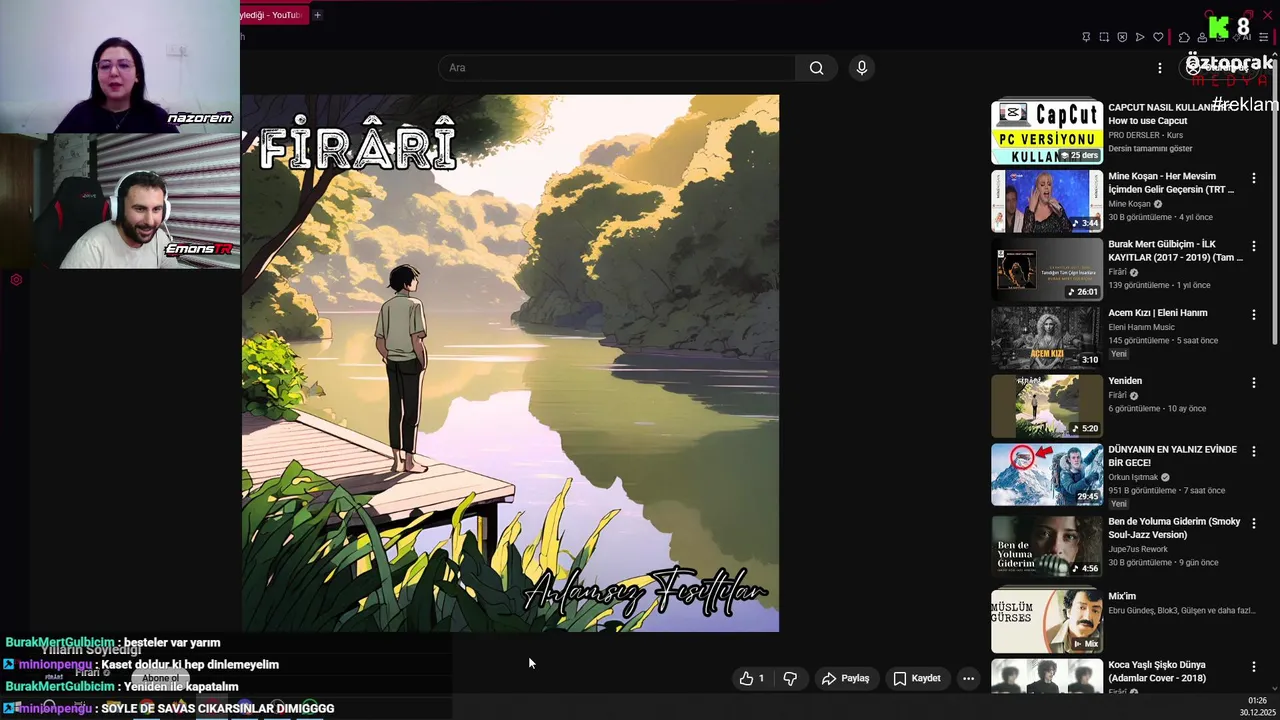The width and height of the screenshot is (1280, 720).
Task: Open the YouTube settings three-dot menu
Action: click(1160, 68)
